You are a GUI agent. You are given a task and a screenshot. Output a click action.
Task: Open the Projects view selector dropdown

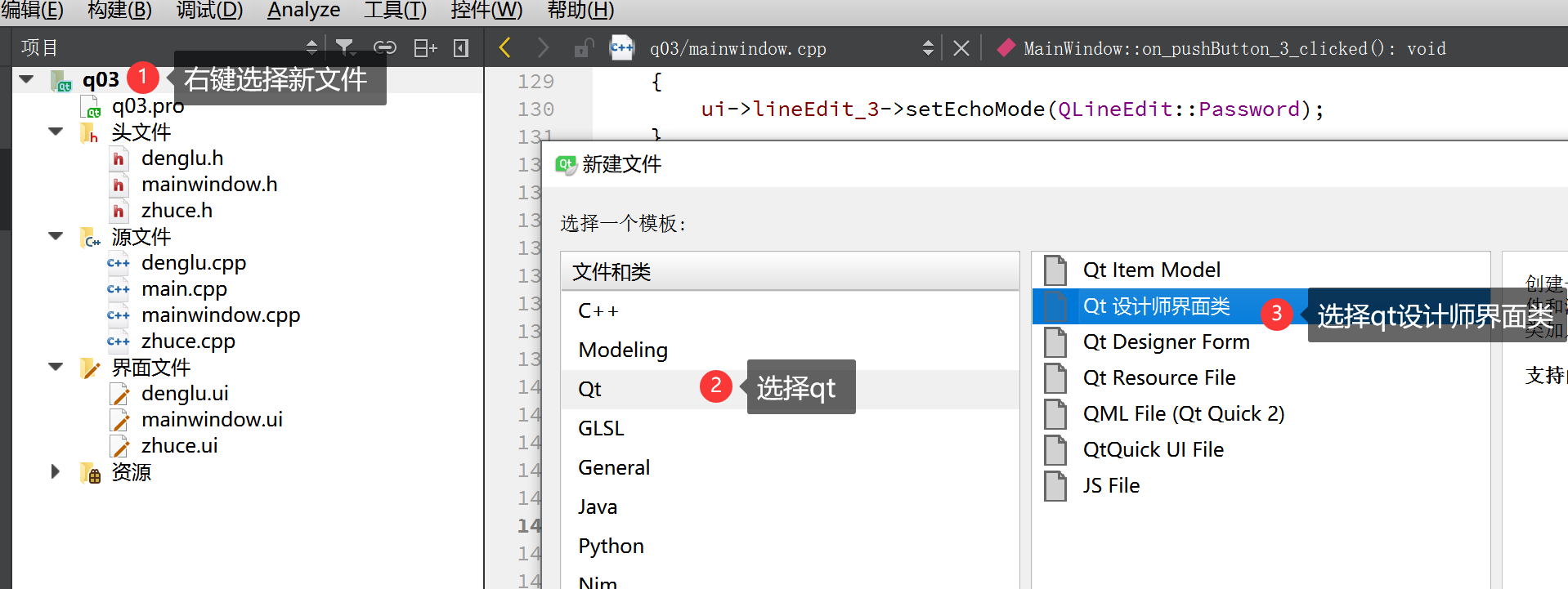[x=311, y=47]
